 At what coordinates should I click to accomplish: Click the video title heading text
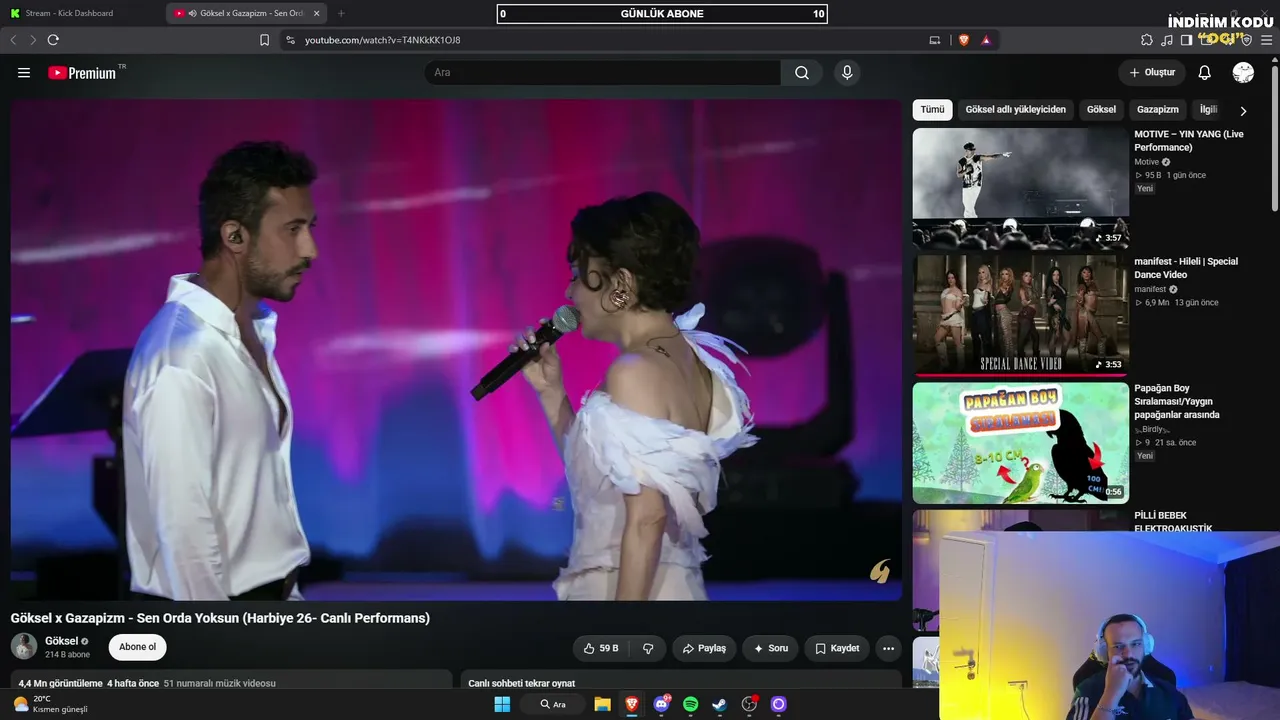[x=220, y=618]
